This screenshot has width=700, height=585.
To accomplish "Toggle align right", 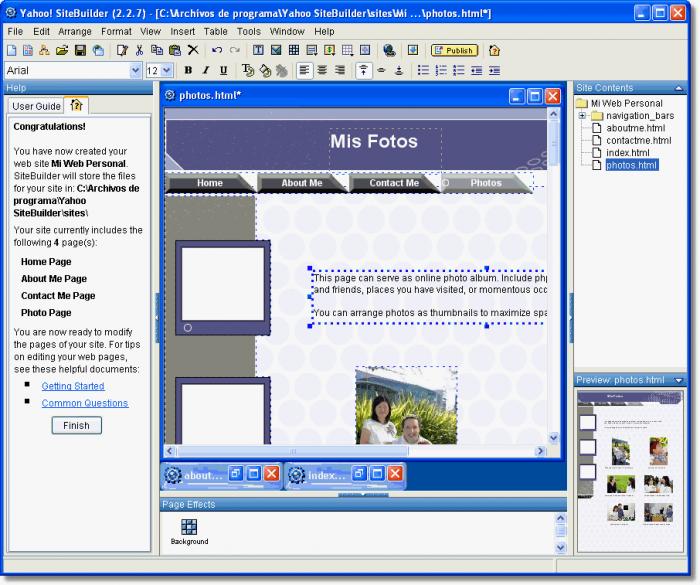I will (x=340, y=71).
